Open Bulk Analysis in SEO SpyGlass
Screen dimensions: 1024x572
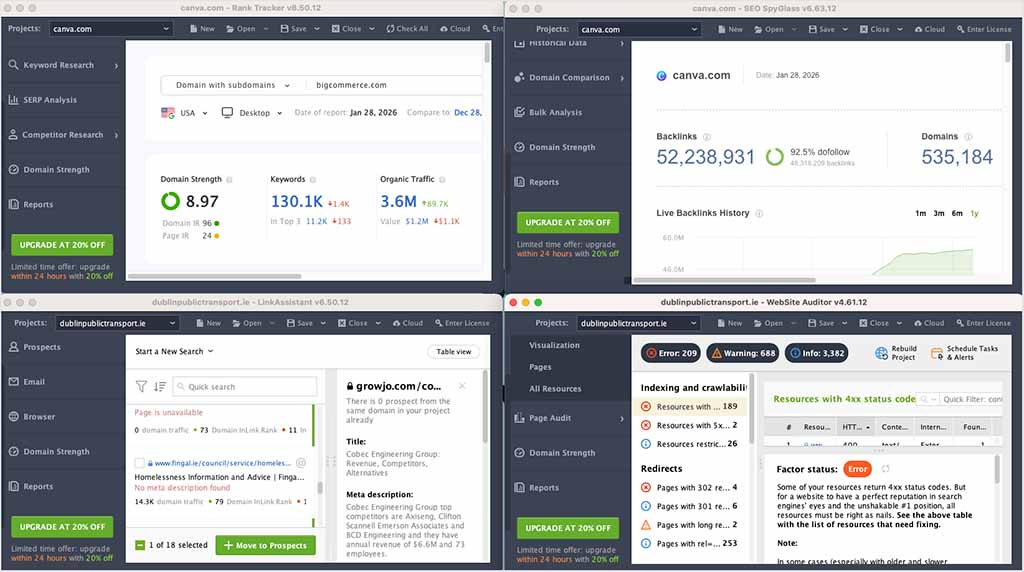(549, 112)
